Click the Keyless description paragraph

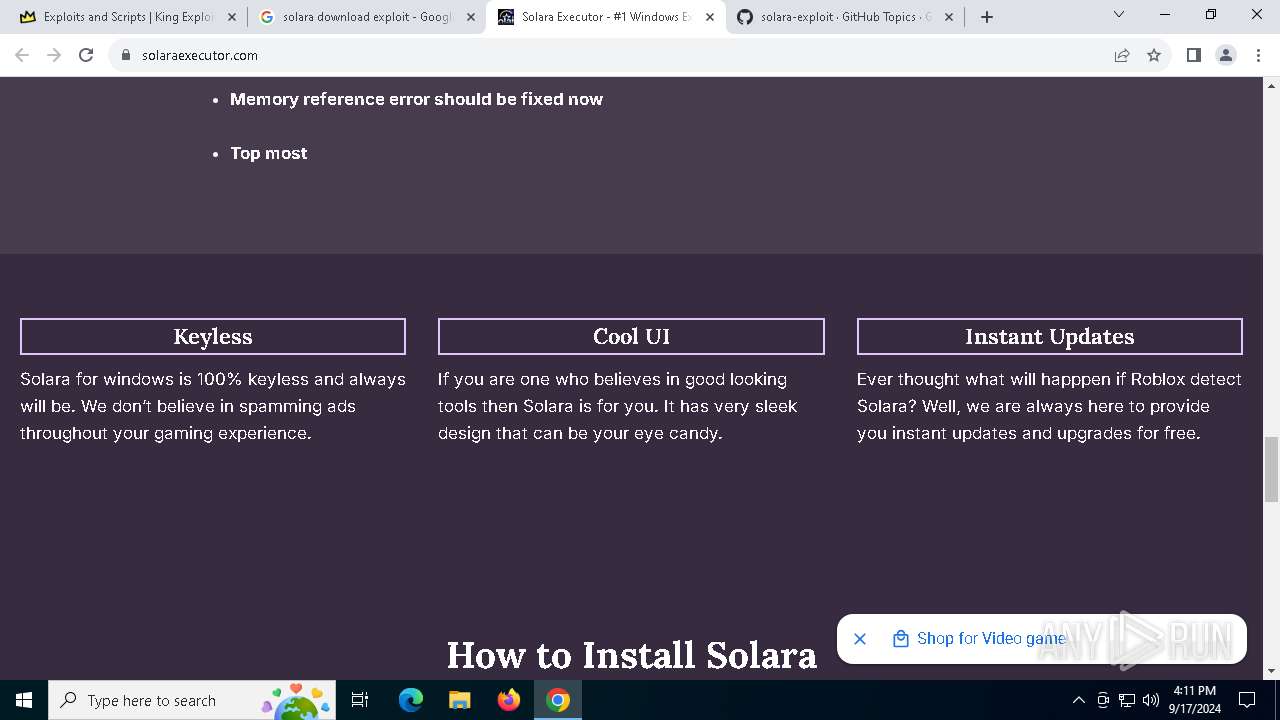point(213,406)
